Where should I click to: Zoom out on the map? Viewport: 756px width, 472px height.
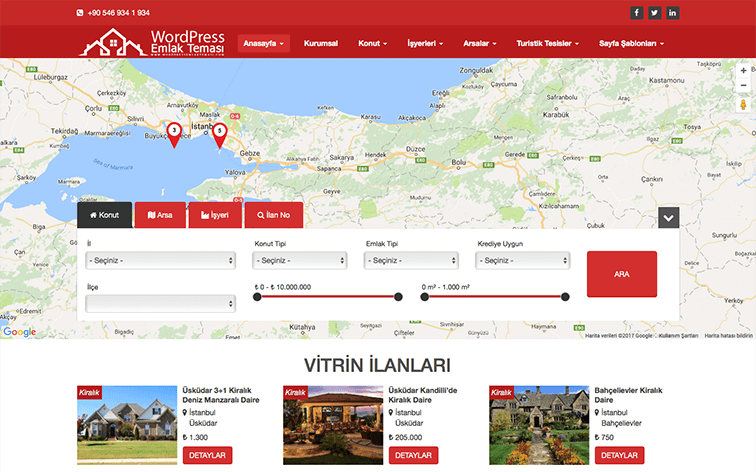pos(743,85)
